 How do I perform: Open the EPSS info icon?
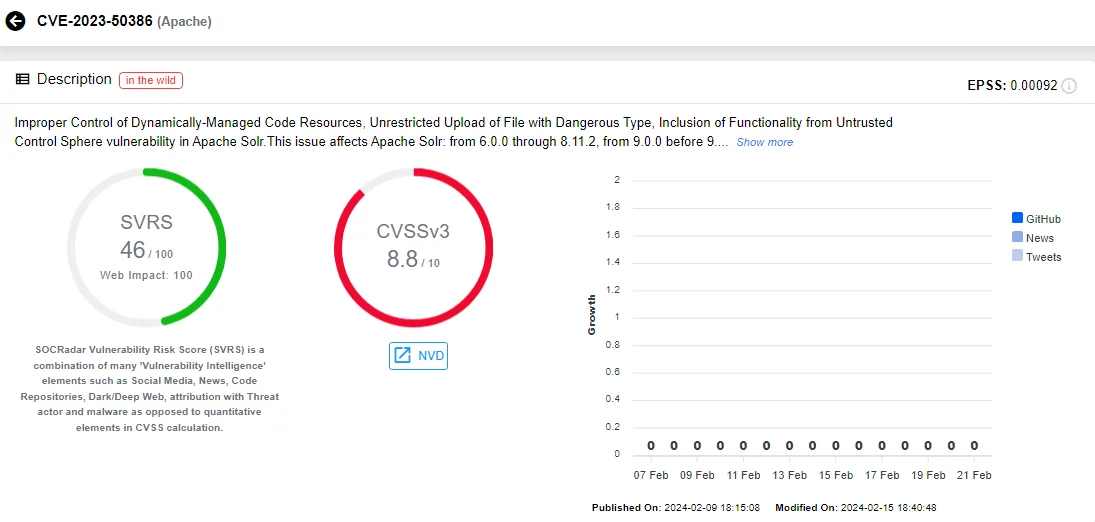click(1068, 86)
